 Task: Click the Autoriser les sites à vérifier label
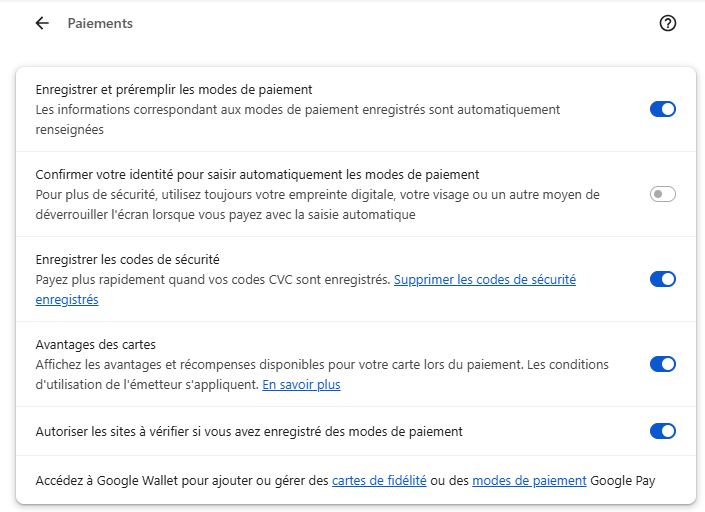click(x=249, y=432)
